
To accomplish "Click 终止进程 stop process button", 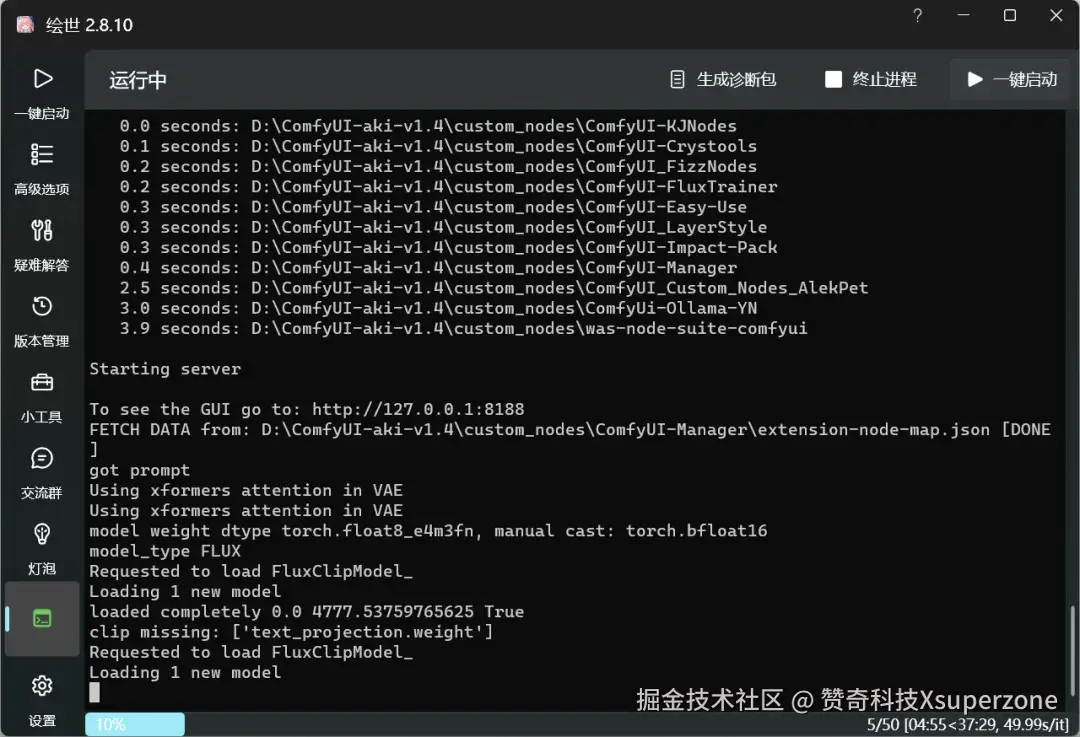I will click(871, 80).
